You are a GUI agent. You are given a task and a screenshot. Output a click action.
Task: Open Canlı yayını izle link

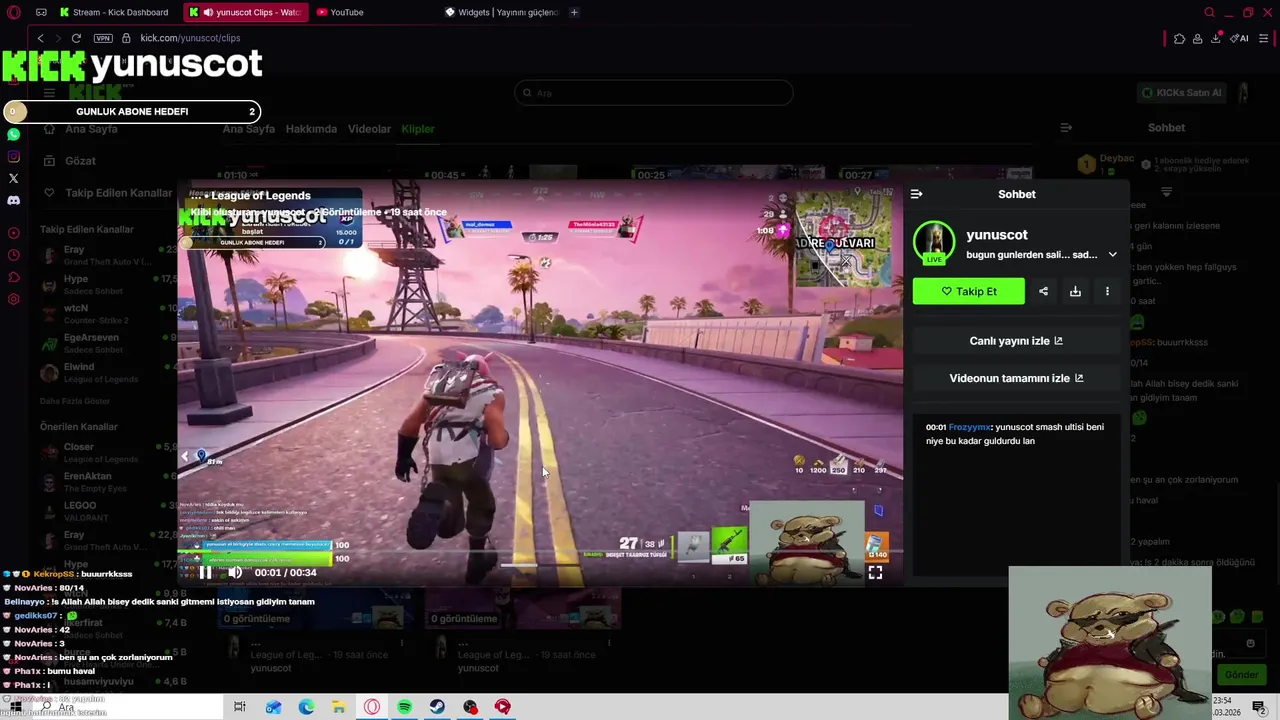pyautogui.click(x=1016, y=341)
